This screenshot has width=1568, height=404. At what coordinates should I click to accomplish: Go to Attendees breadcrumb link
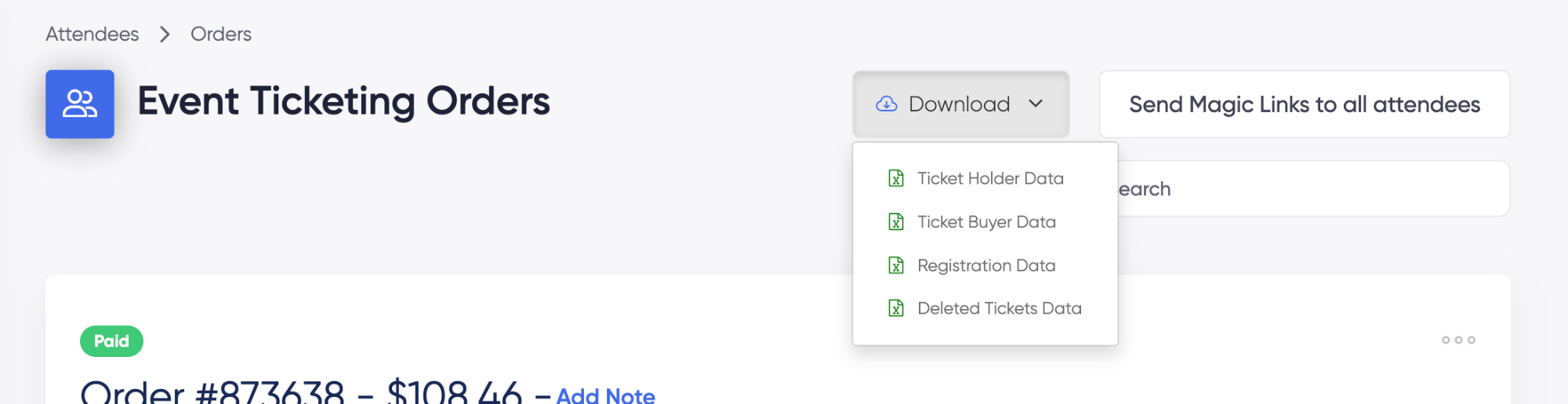click(x=93, y=35)
